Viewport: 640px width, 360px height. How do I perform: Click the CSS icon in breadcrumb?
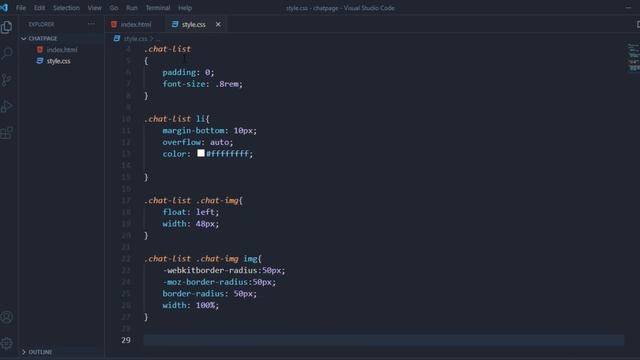point(117,38)
